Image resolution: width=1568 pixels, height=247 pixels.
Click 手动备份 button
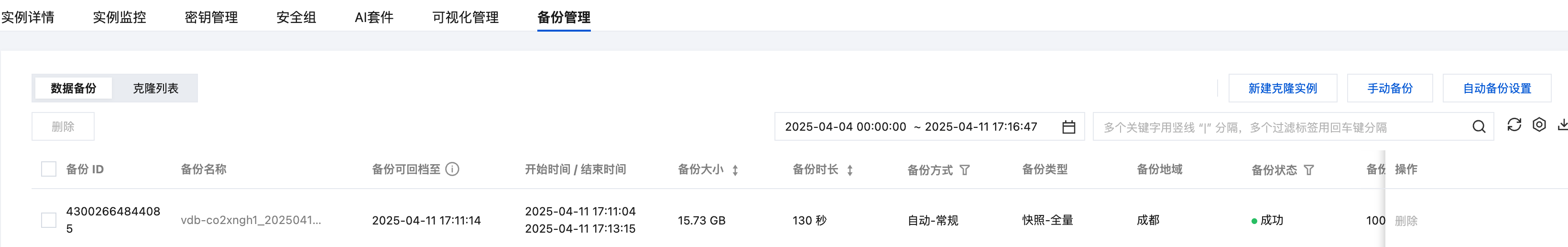(1390, 89)
